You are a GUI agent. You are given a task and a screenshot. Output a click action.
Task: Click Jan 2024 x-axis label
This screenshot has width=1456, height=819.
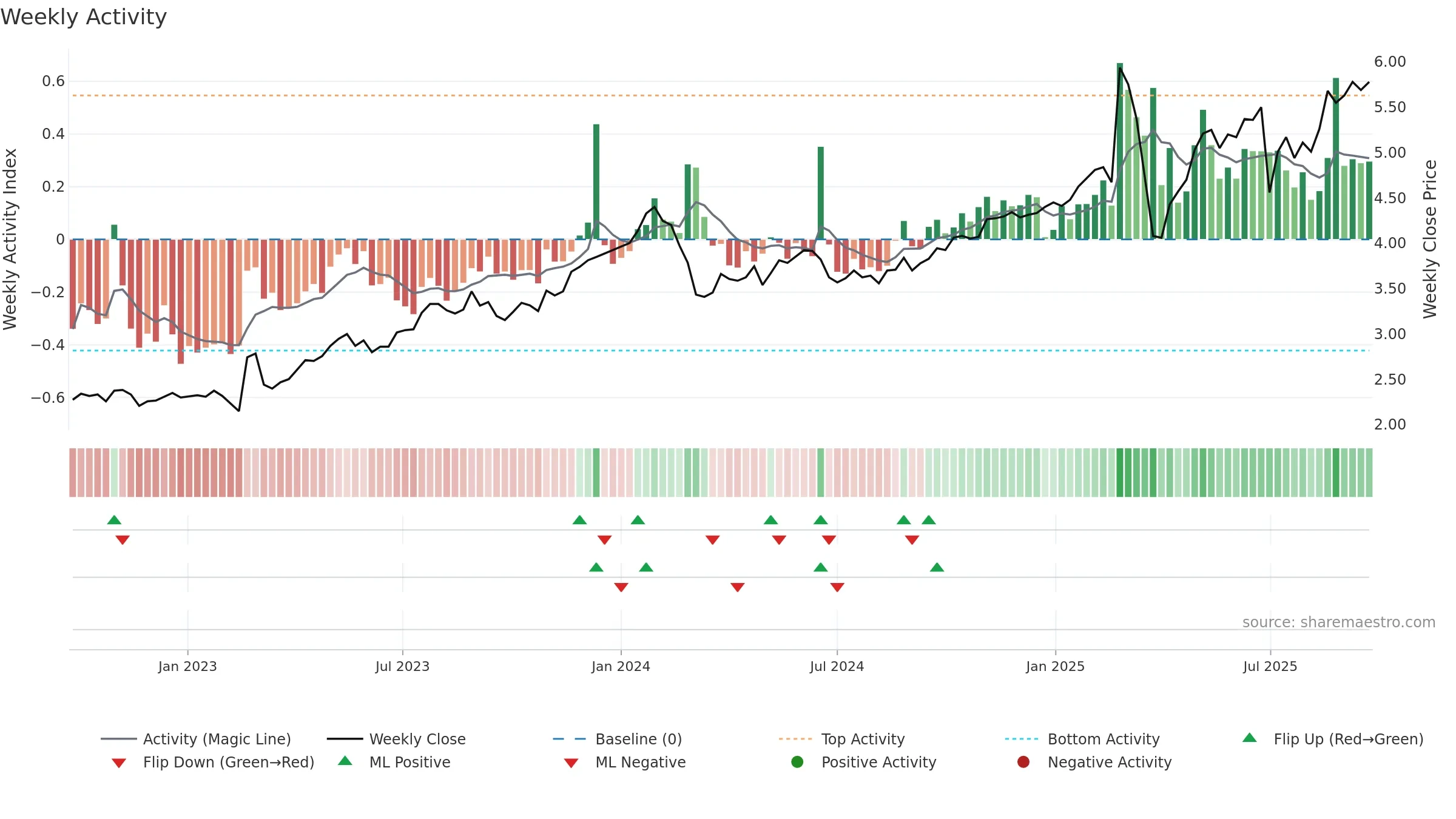pos(621,666)
